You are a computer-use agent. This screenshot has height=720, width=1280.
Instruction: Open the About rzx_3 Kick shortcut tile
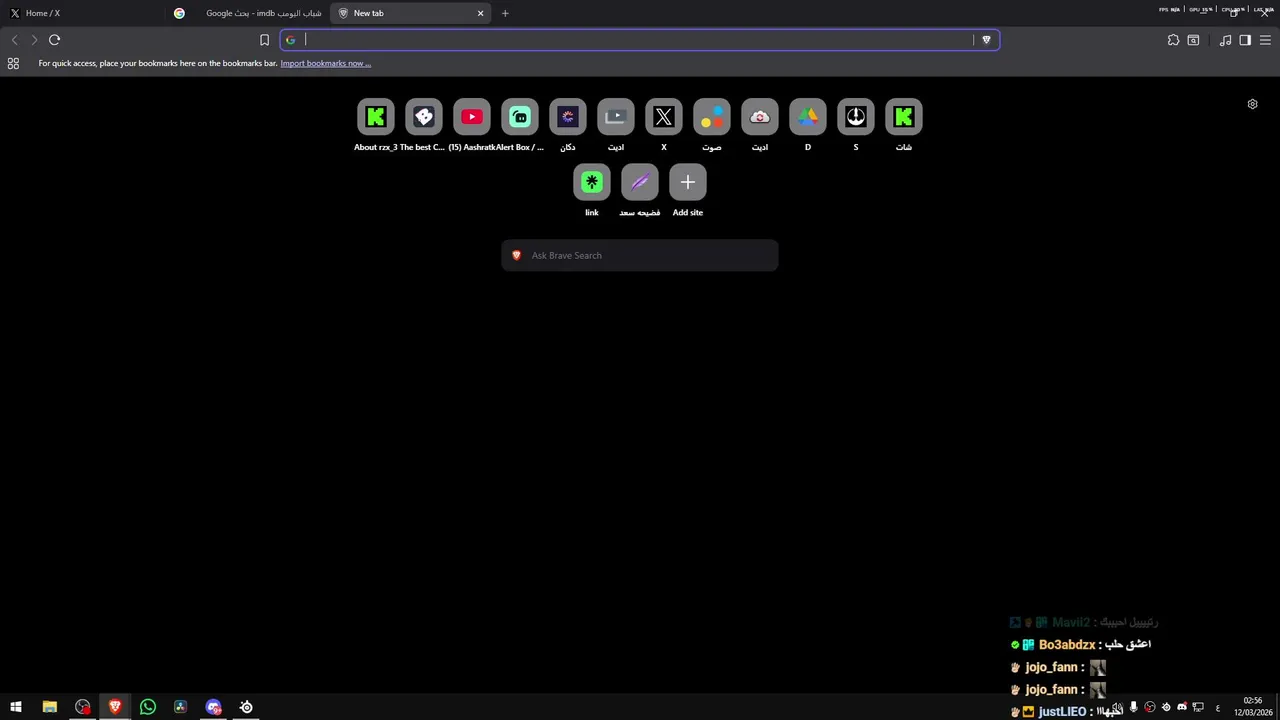tap(376, 117)
